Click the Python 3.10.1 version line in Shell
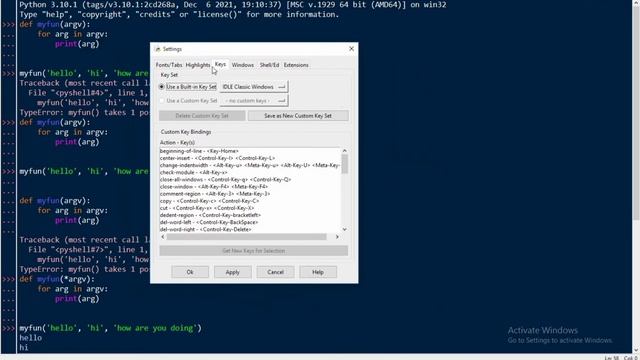 pyautogui.click(x=233, y=5)
